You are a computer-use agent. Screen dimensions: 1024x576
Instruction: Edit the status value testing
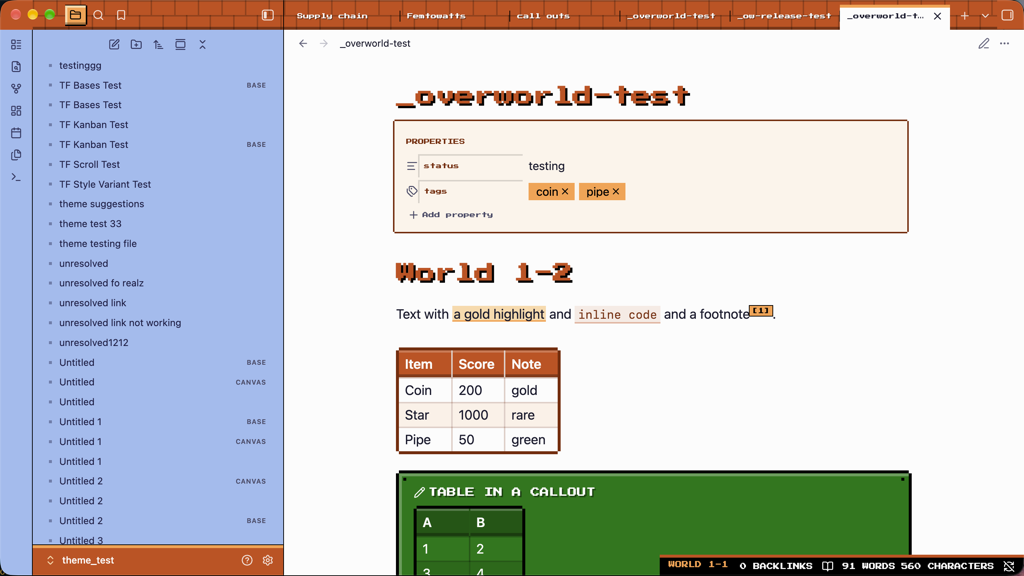coord(547,166)
